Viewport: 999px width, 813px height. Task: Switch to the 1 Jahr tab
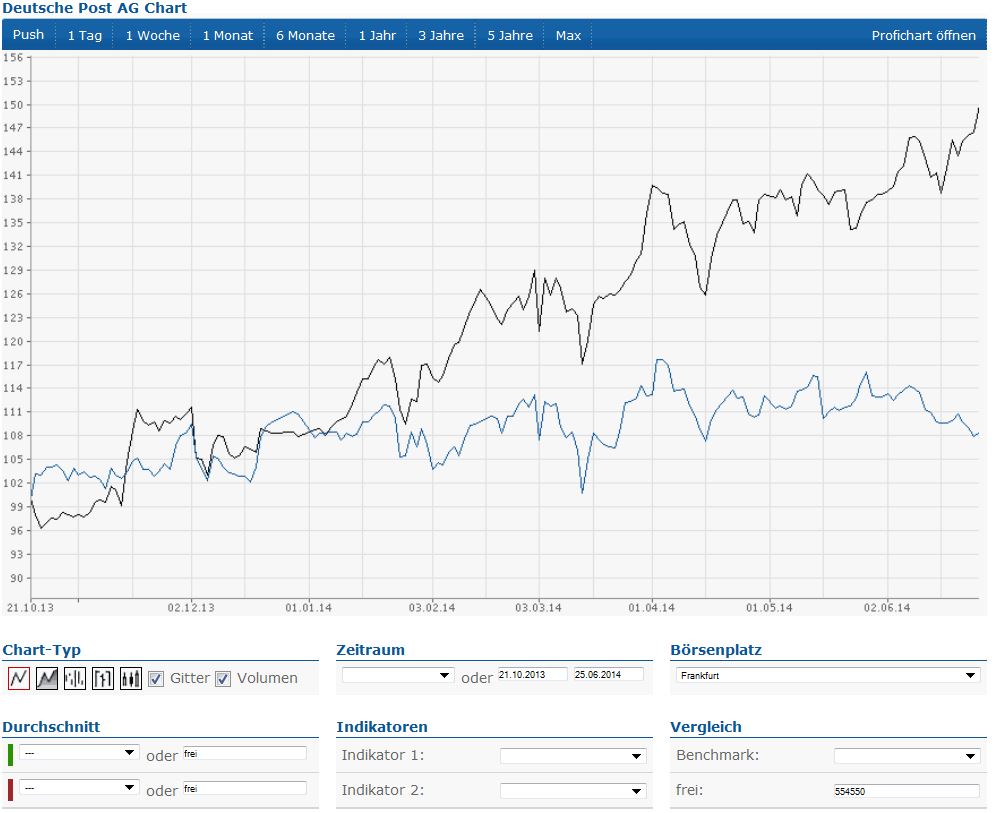click(x=377, y=36)
